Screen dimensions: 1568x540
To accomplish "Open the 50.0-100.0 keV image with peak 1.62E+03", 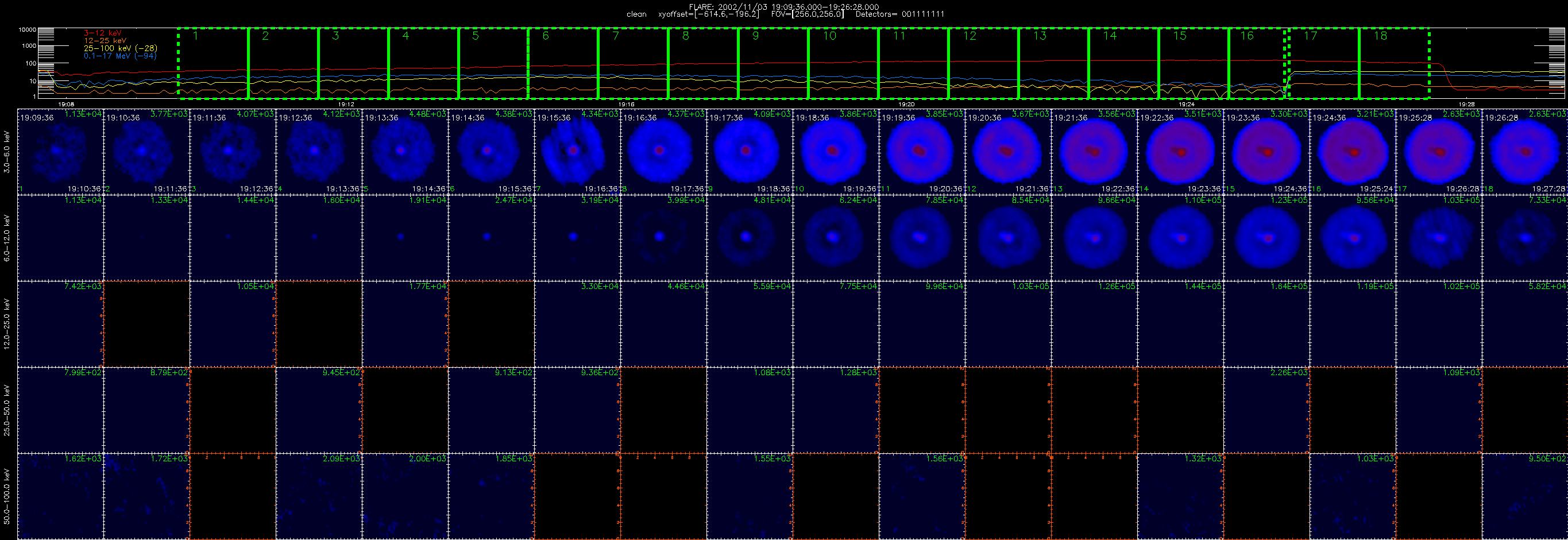I will pos(60,497).
